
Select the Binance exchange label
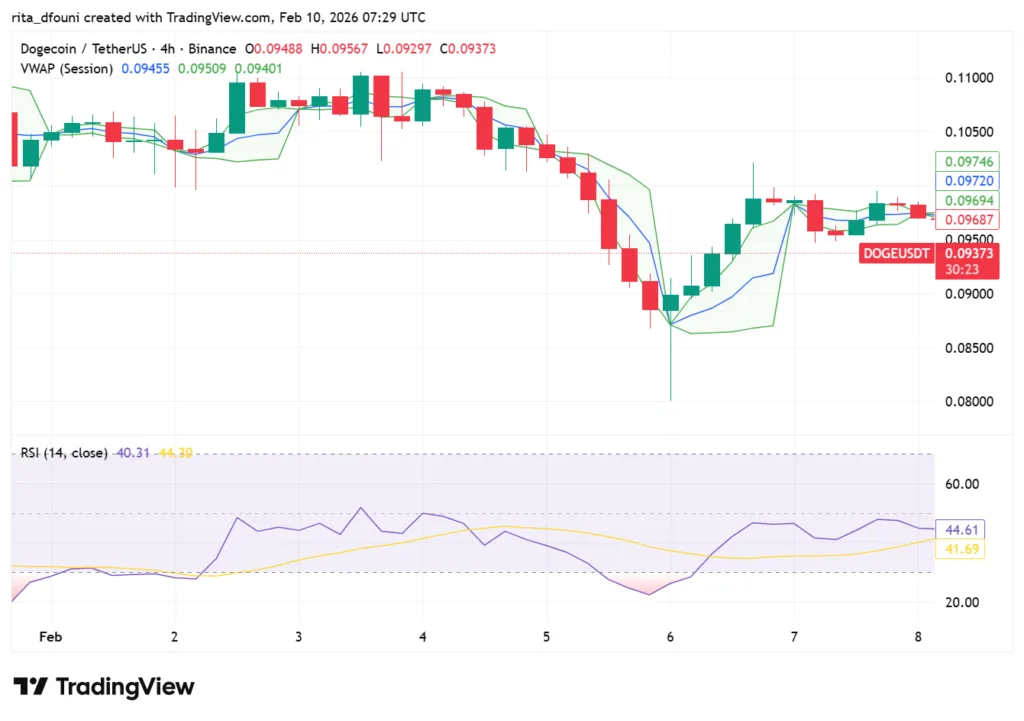coord(213,48)
